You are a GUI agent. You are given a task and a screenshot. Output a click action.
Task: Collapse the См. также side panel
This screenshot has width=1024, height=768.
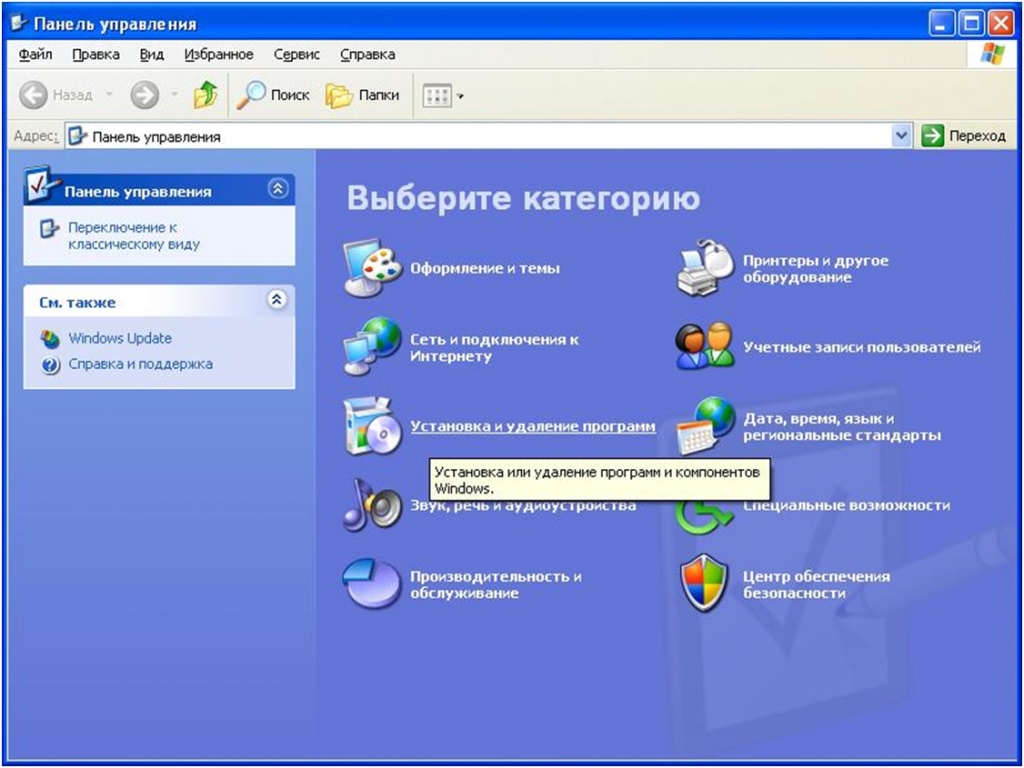(278, 300)
